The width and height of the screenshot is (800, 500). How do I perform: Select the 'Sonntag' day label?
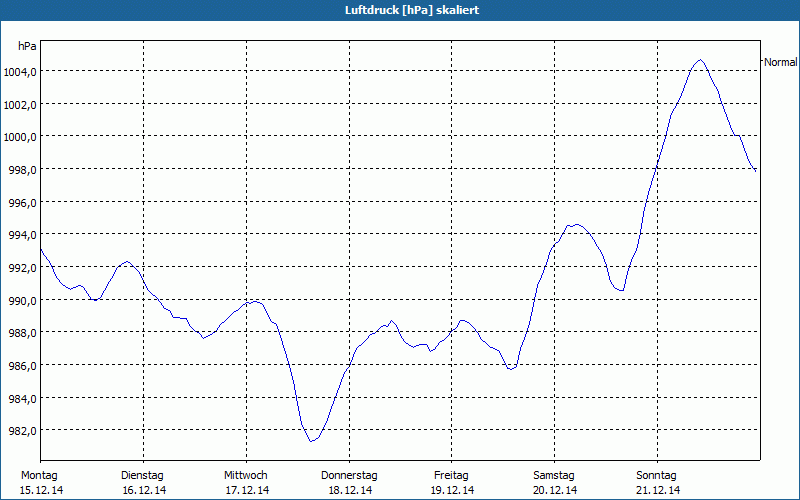pyautogui.click(x=656, y=476)
